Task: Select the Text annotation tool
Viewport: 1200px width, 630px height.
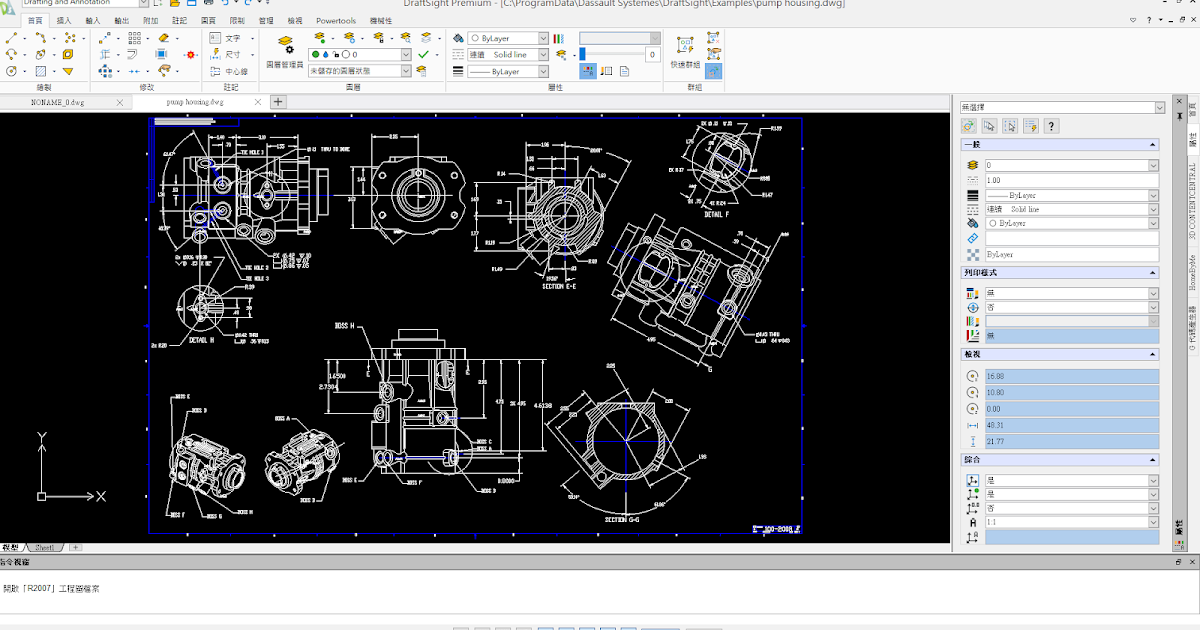Action: (223, 39)
